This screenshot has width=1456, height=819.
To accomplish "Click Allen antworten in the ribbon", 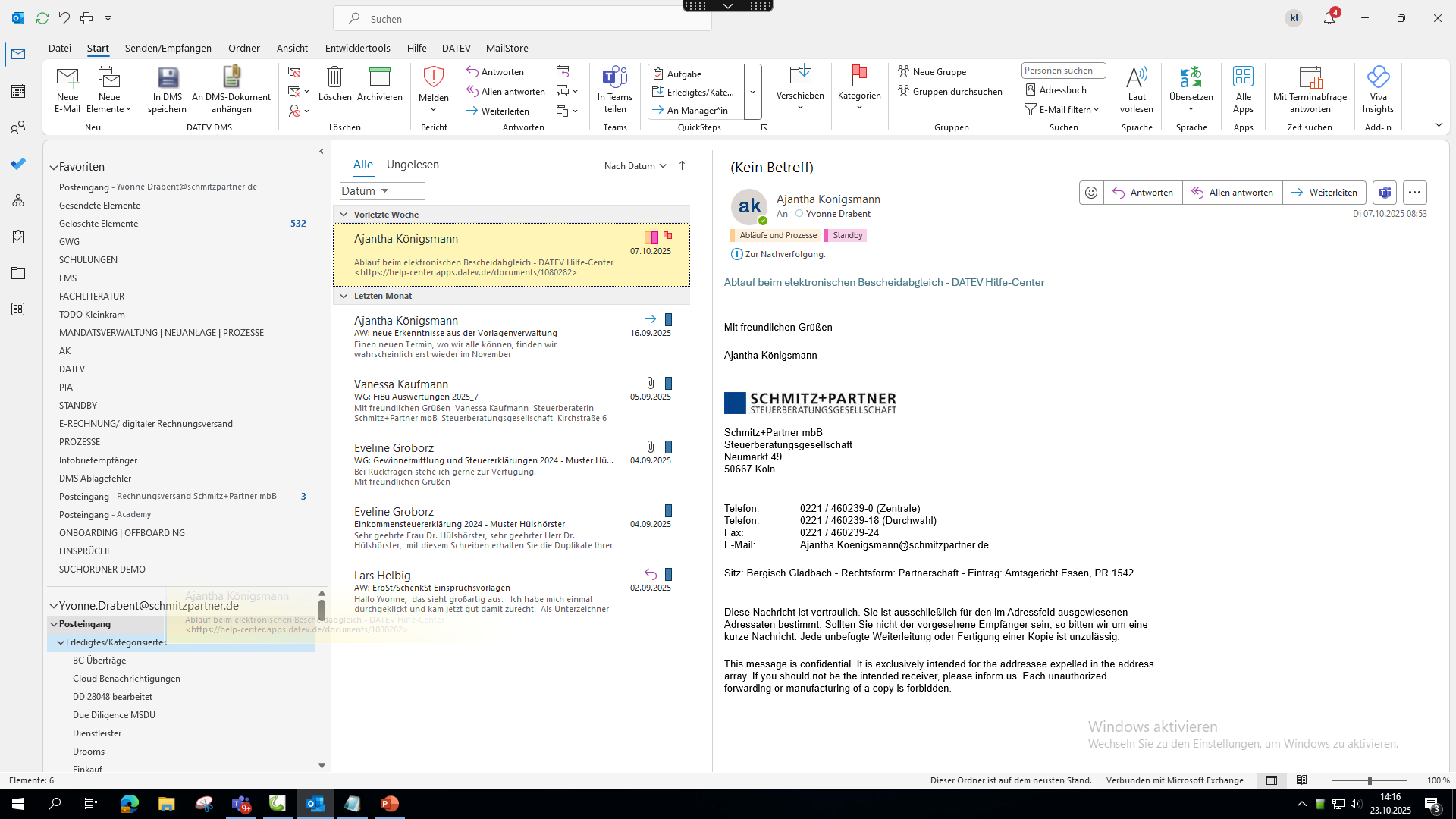I will (506, 91).
